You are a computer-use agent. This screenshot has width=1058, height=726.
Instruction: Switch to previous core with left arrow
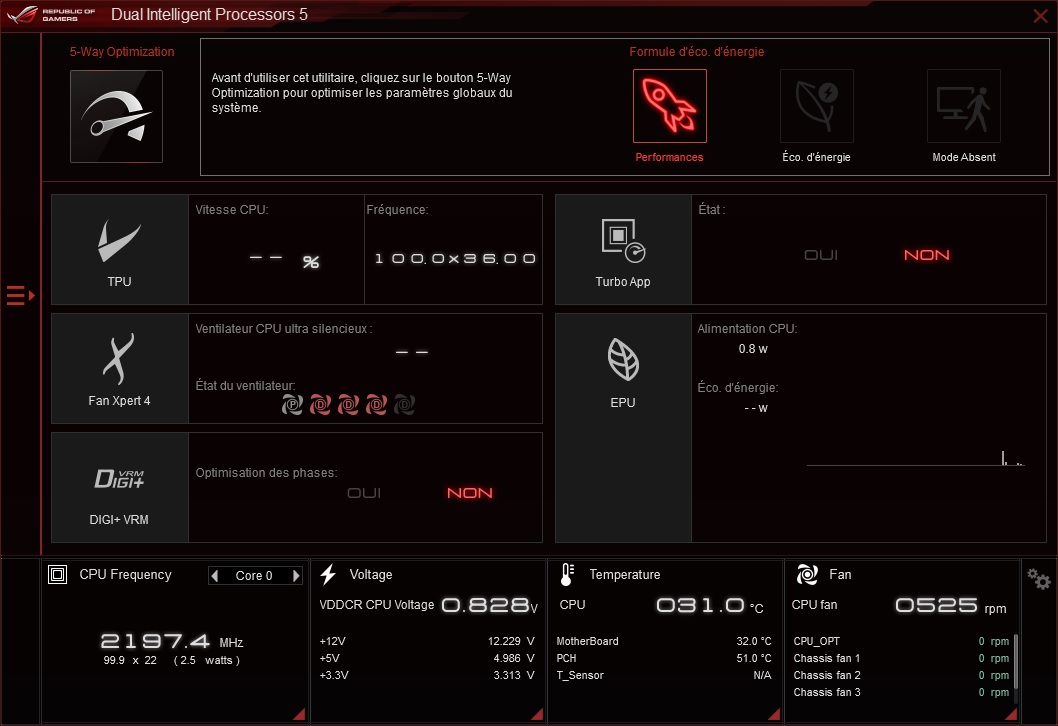(214, 576)
